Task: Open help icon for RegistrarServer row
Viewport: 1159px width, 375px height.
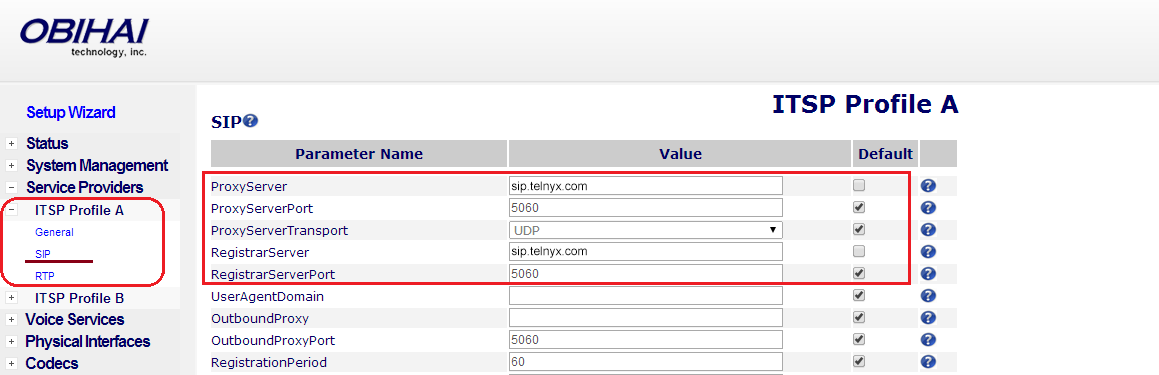Action: click(x=929, y=251)
